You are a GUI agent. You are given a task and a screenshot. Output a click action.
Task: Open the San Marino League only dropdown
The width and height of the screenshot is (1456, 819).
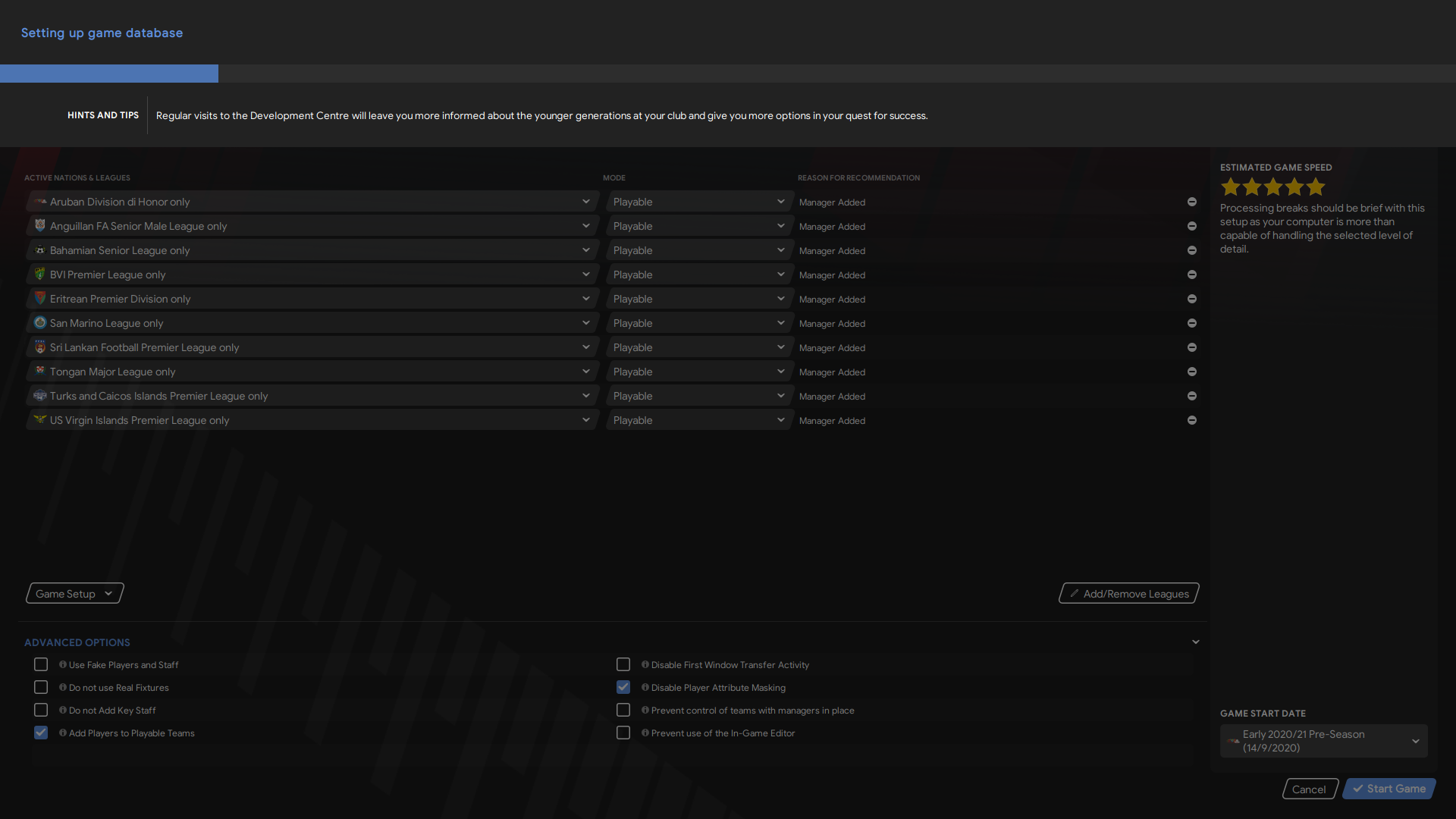pyautogui.click(x=312, y=323)
